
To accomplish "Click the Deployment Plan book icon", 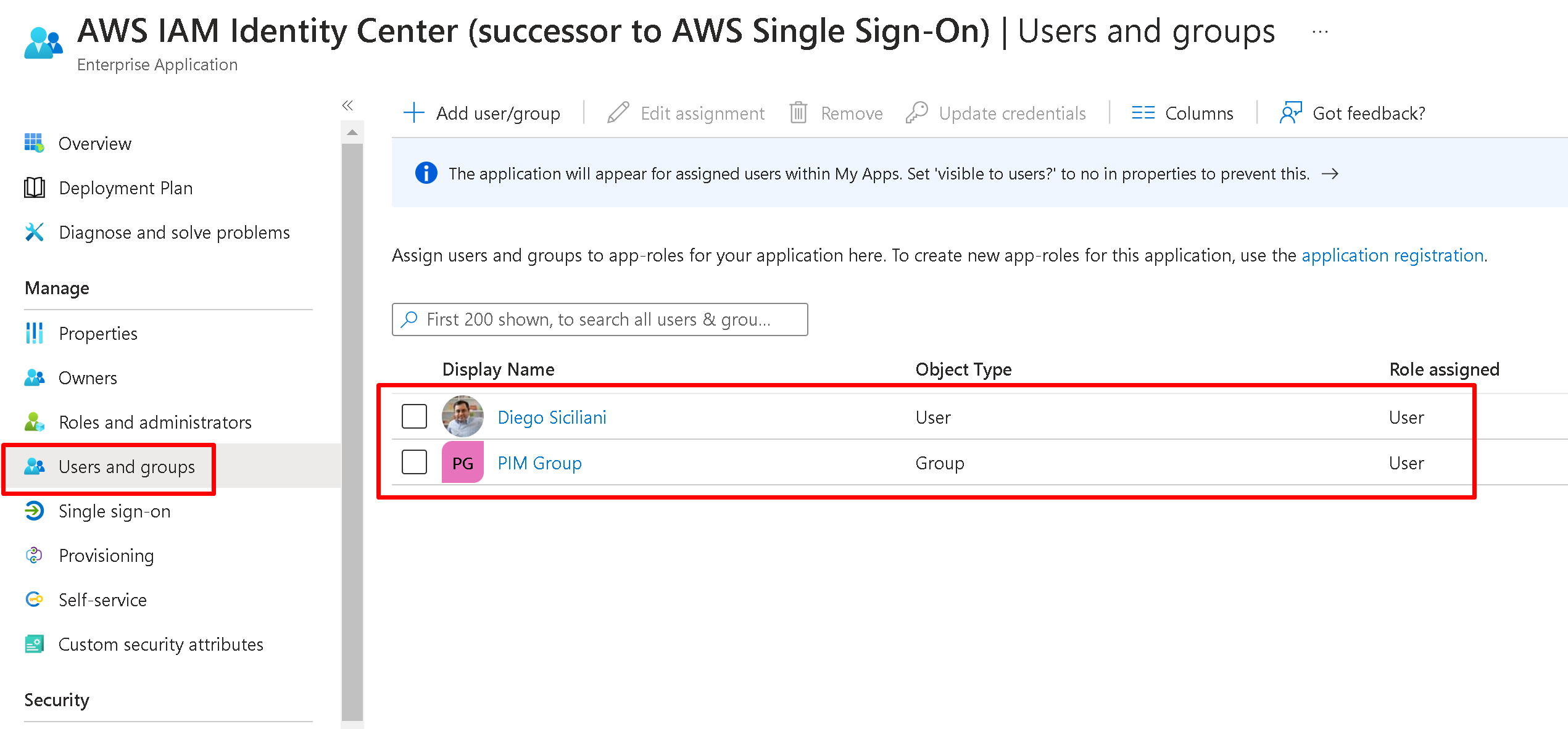I will click(35, 187).
